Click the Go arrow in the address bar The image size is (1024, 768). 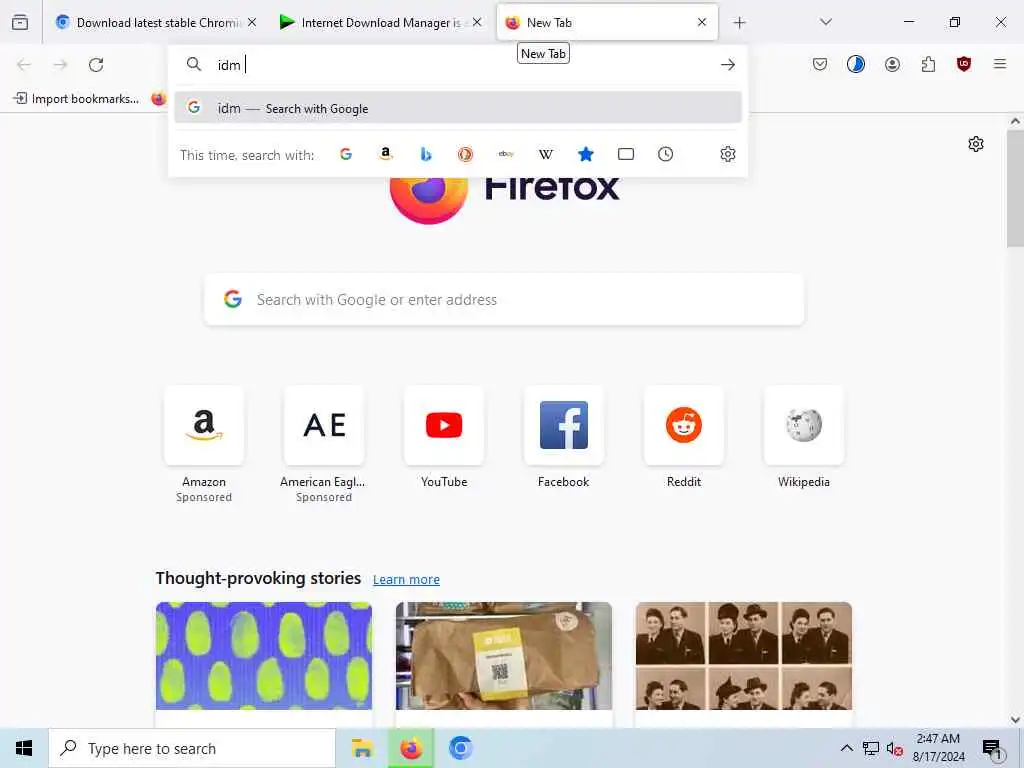coord(728,65)
